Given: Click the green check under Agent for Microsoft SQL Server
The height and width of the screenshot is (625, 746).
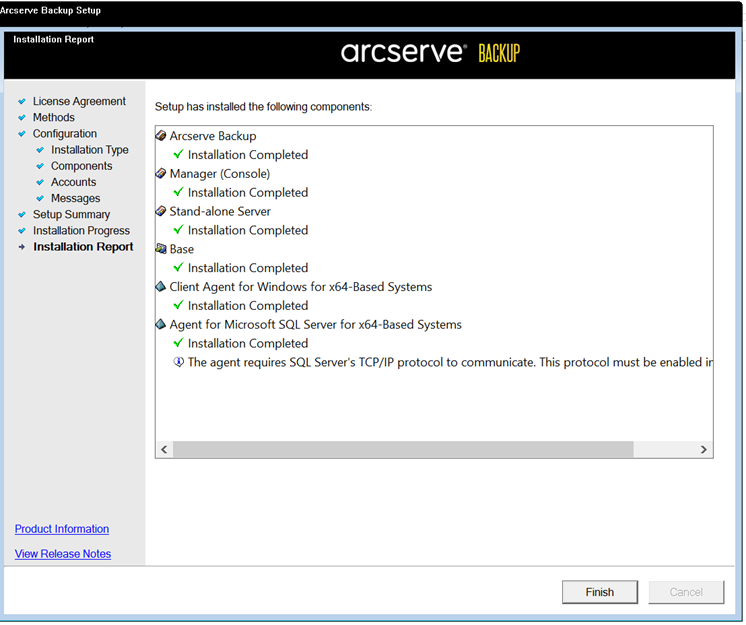Looking at the screenshot, I should point(178,343).
